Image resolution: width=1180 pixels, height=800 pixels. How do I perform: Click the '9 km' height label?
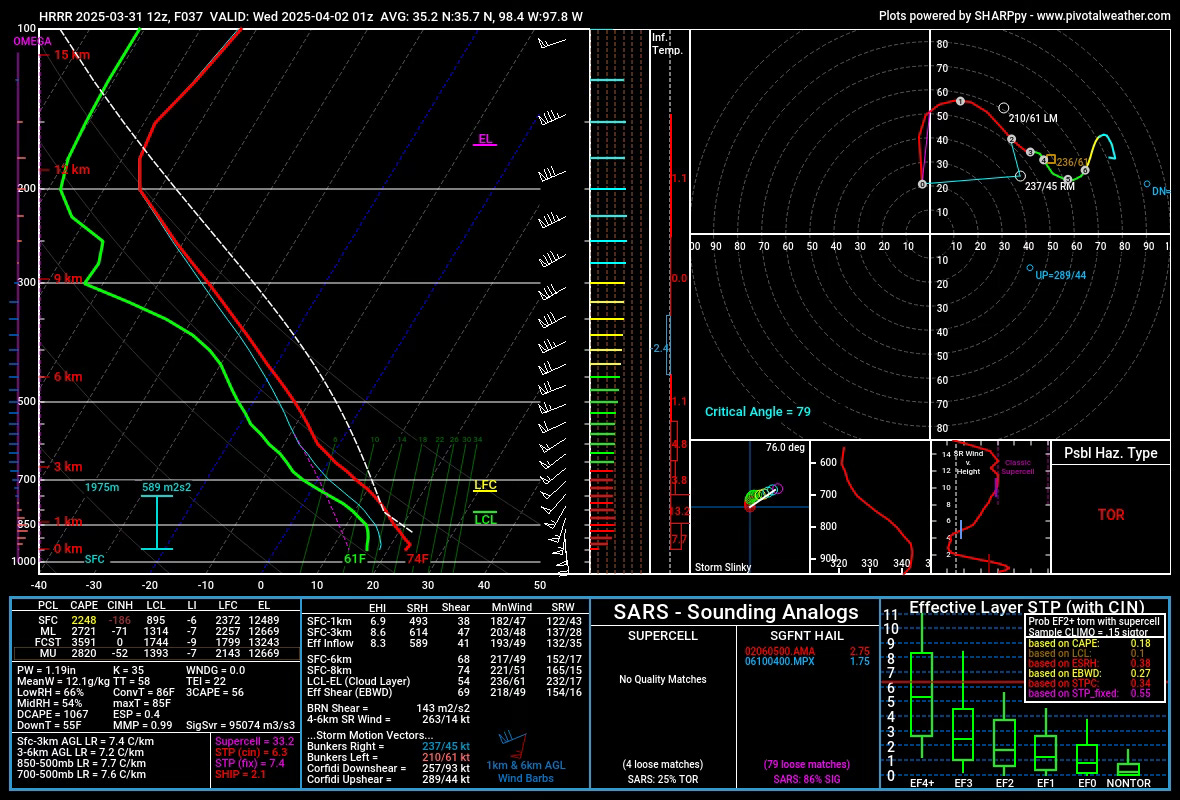pyautogui.click(x=68, y=279)
